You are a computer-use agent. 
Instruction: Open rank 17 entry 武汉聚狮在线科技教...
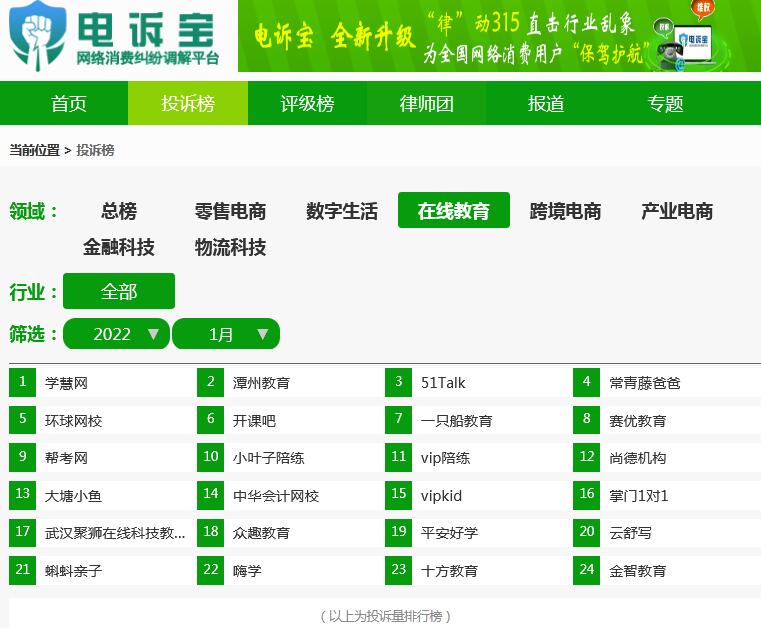click(115, 533)
